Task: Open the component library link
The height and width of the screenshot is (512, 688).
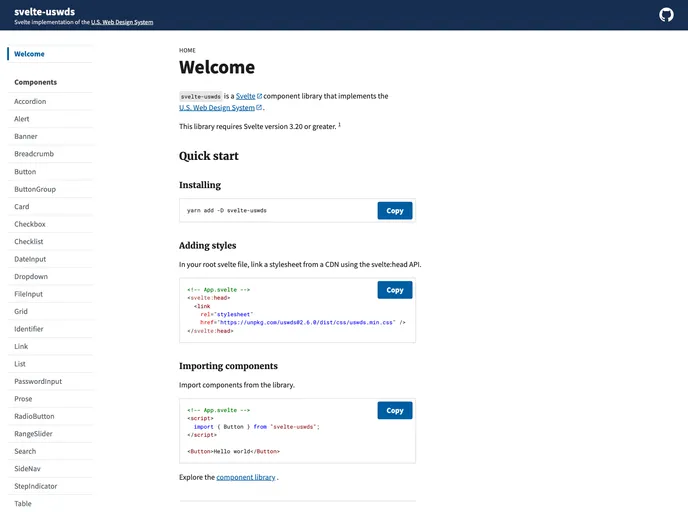Action: pos(246,477)
